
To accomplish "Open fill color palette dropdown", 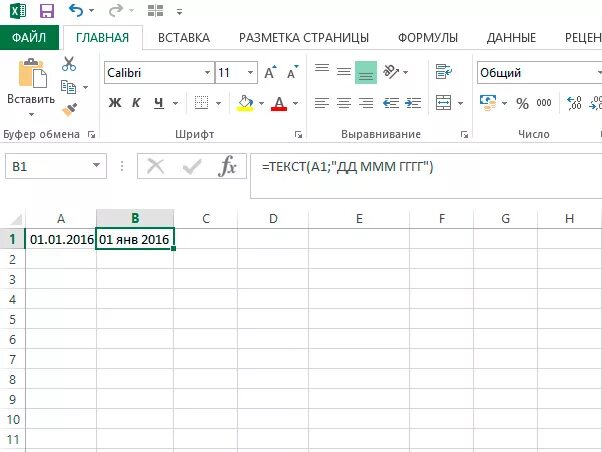I will pyautogui.click(x=261, y=103).
